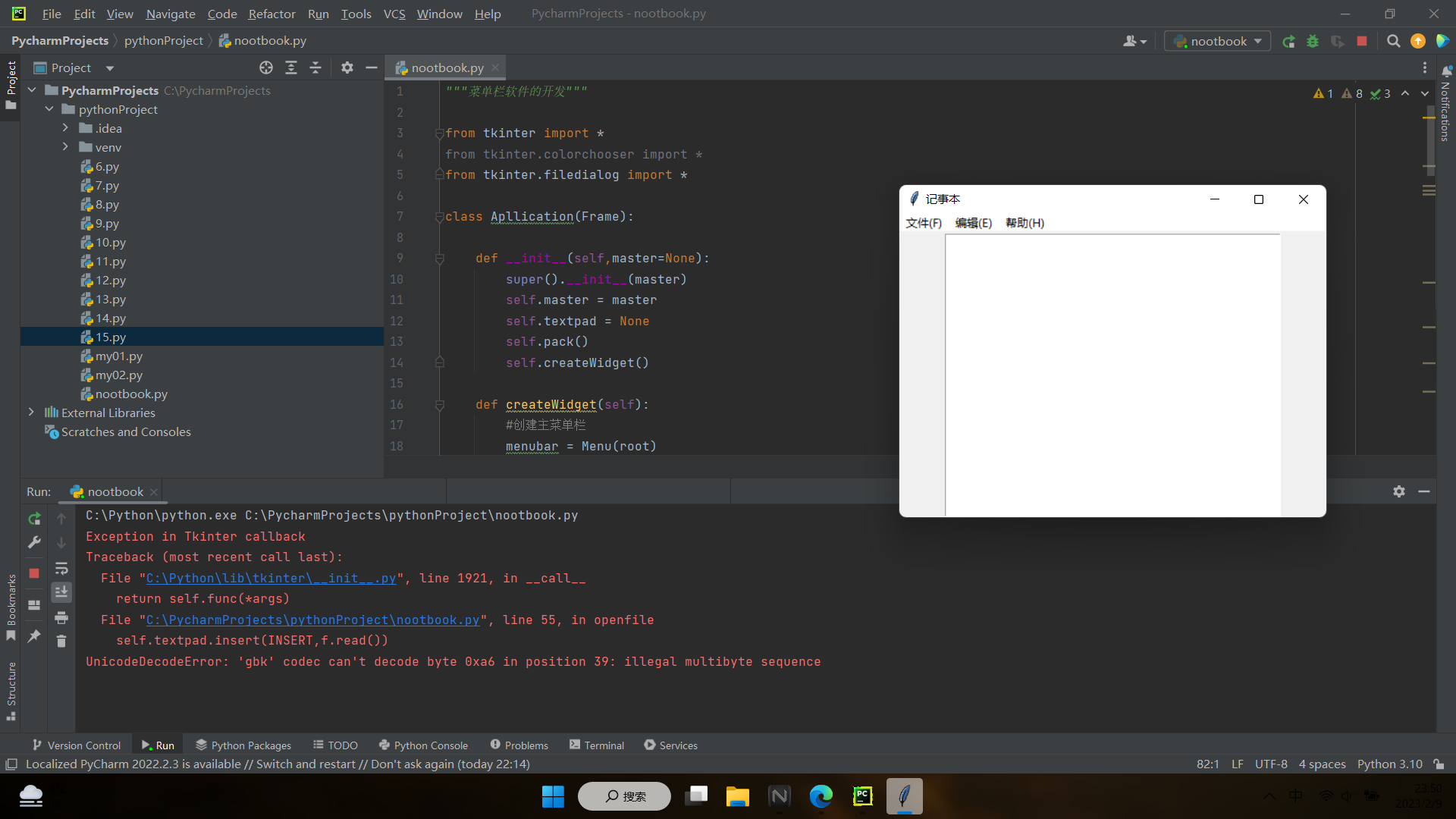Hide the Run tool window
Viewport: 1456px width, 819px height.
click(x=1424, y=491)
